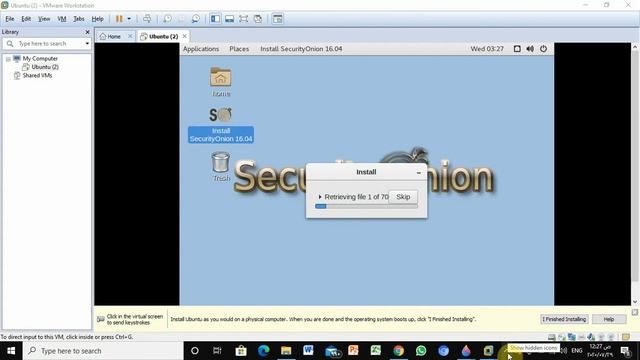640x360 pixels.
Task: Open the Places menu in guest
Action: [x=239, y=49]
